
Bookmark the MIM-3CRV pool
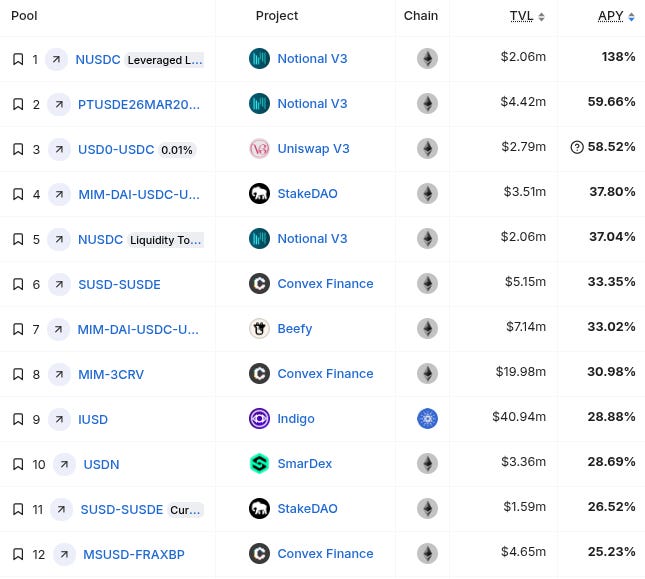click(x=18, y=374)
